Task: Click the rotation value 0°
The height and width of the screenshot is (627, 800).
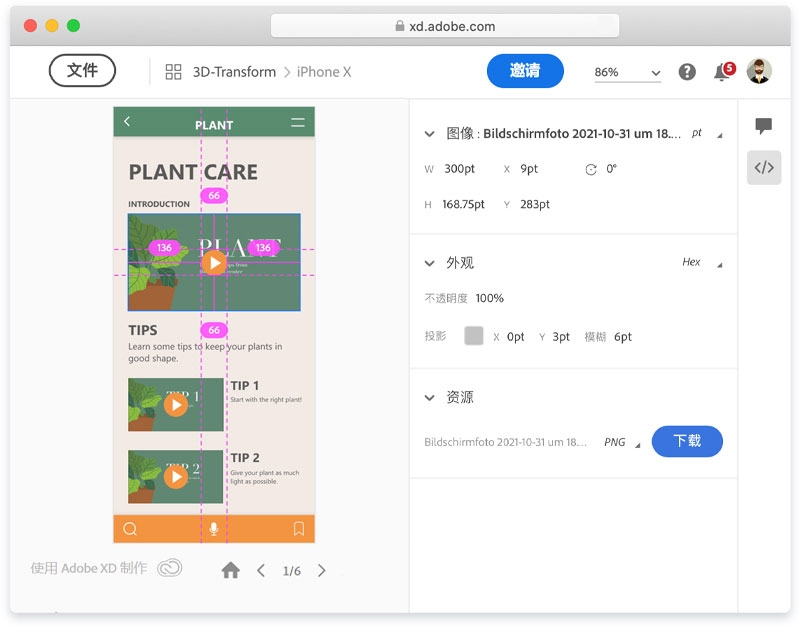Action: coord(611,169)
